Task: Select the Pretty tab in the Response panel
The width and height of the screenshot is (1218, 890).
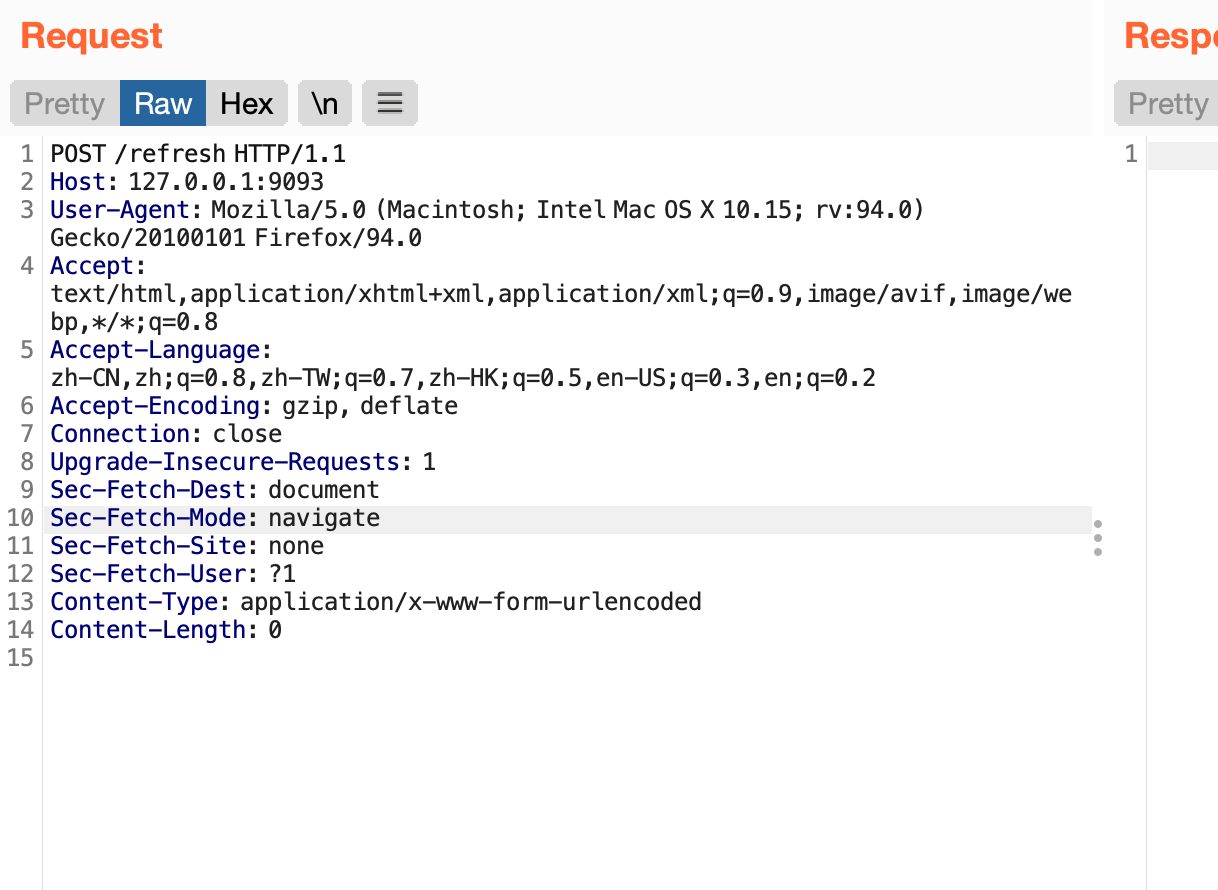Action: pyautogui.click(x=1168, y=104)
